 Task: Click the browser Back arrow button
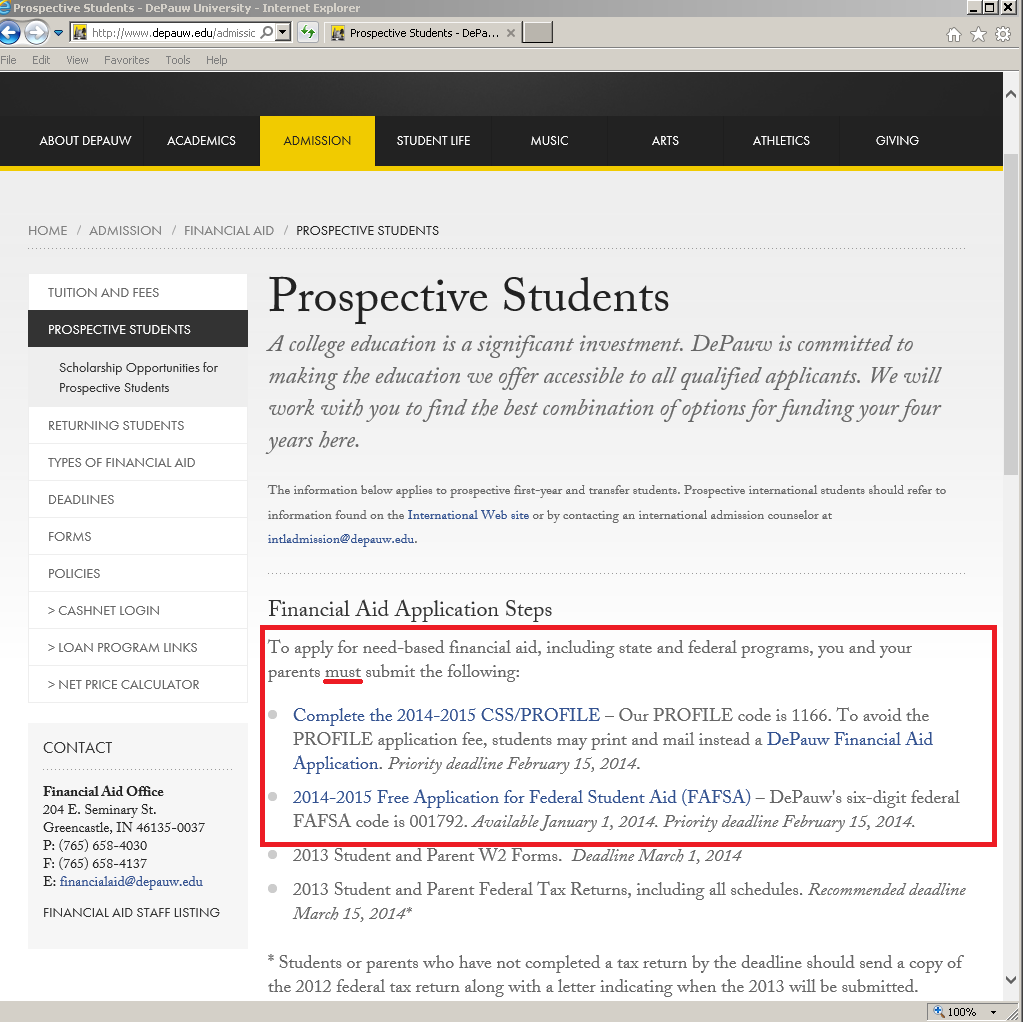(9, 33)
